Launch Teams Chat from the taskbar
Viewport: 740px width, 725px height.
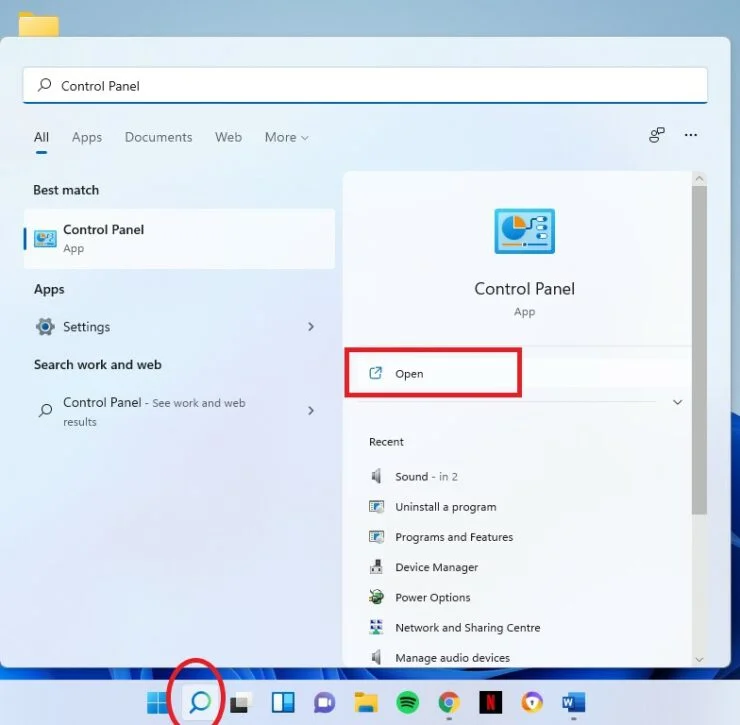point(324,702)
